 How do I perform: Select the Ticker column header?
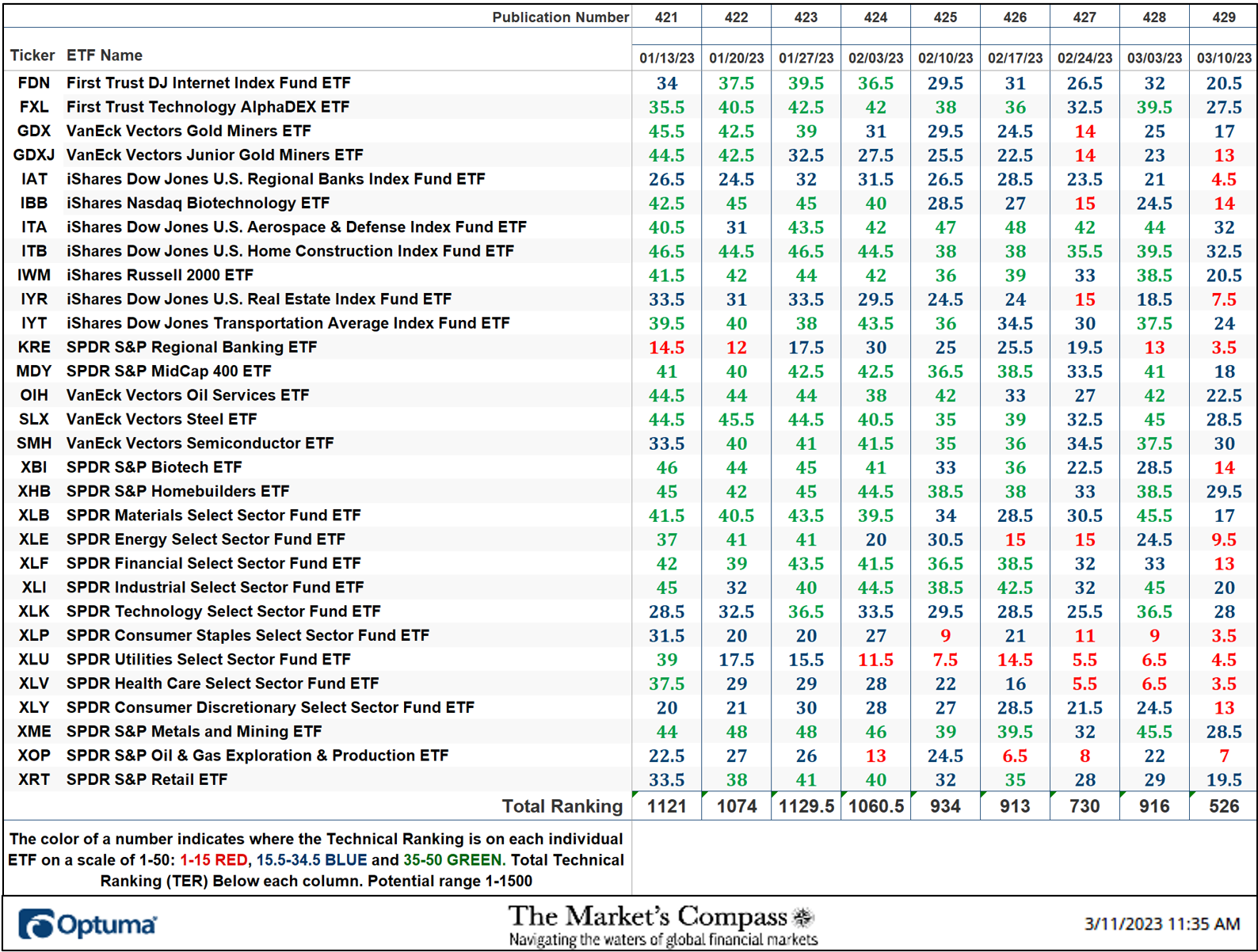32,55
